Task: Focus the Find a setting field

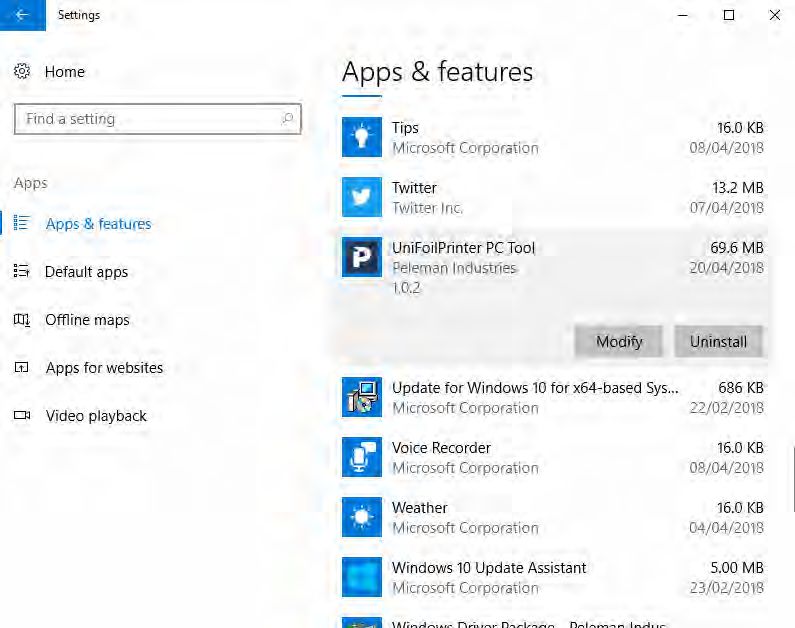Action: (158, 119)
